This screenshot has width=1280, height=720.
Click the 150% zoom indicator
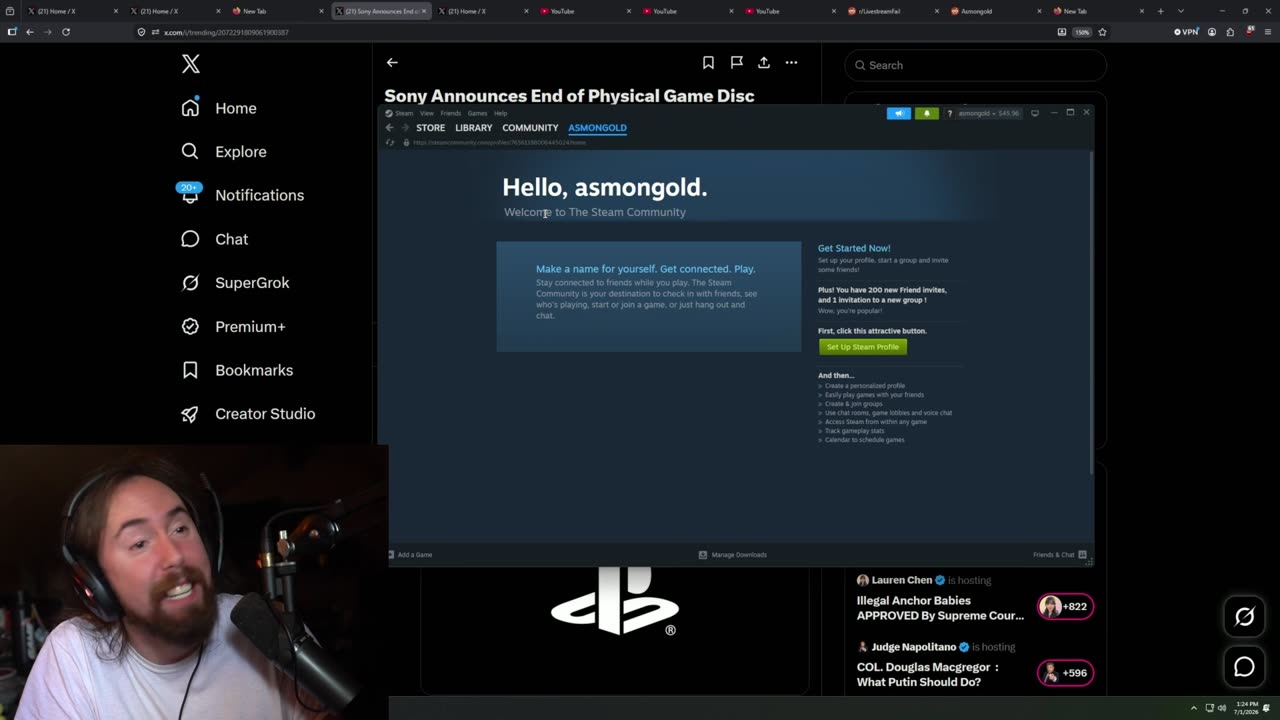[x=1082, y=32]
